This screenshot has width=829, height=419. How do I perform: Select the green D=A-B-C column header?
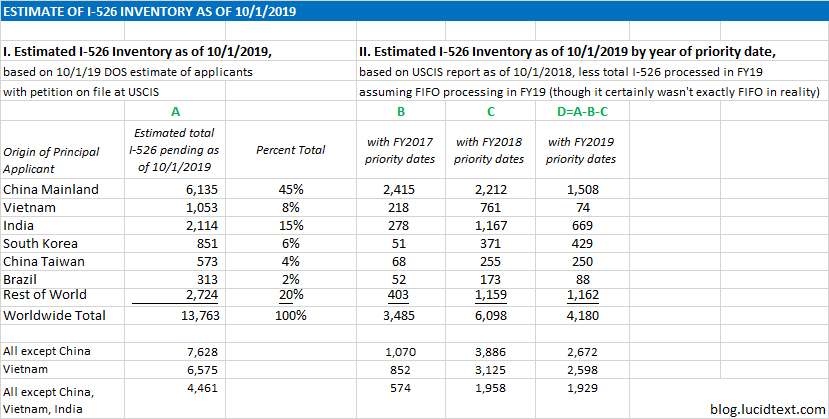coord(580,110)
